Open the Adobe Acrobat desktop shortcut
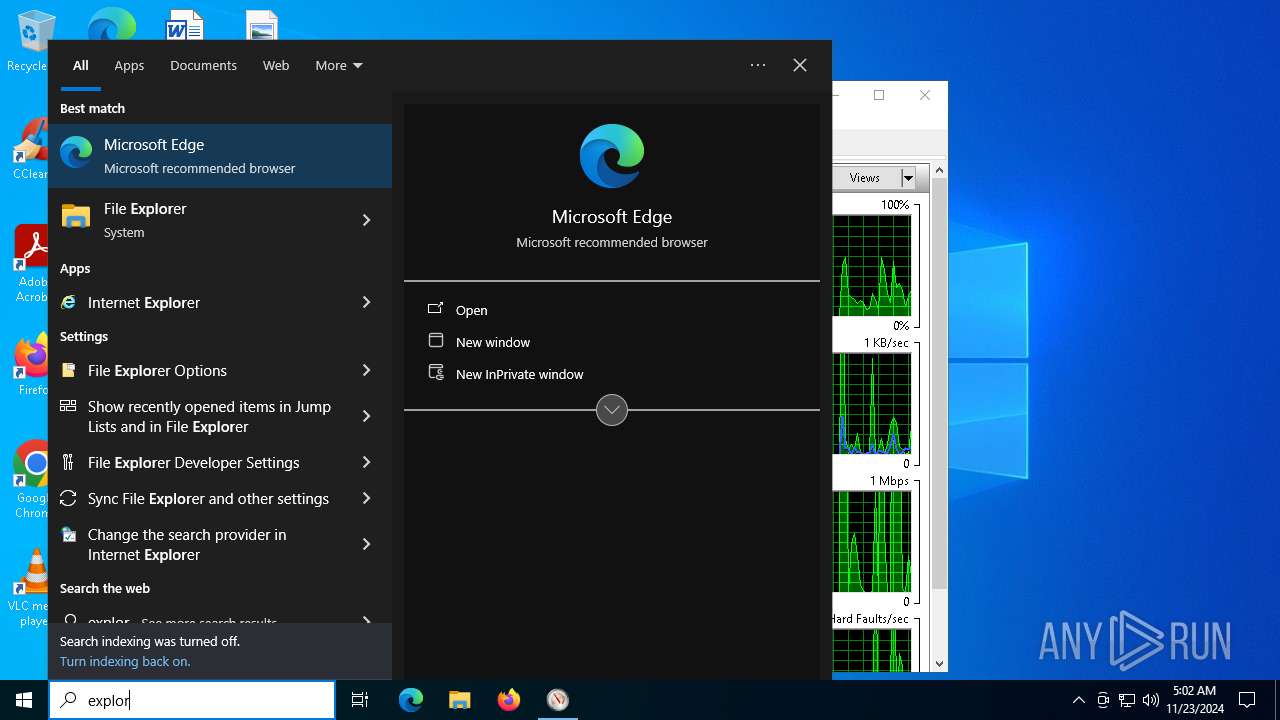Viewport: 1280px width, 720px height. 33,264
